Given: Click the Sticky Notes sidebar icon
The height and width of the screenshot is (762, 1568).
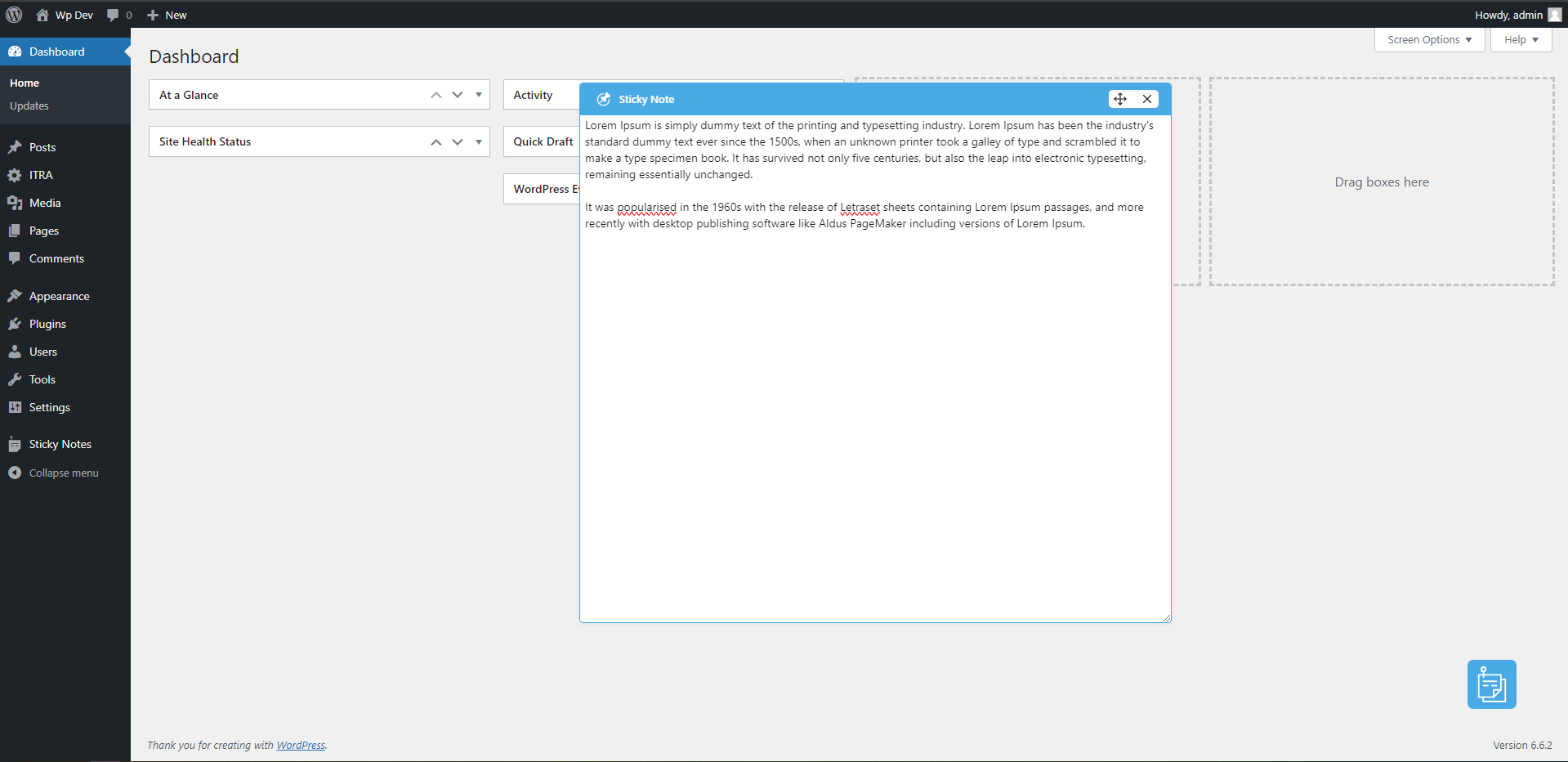Looking at the screenshot, I should (15, 444).
